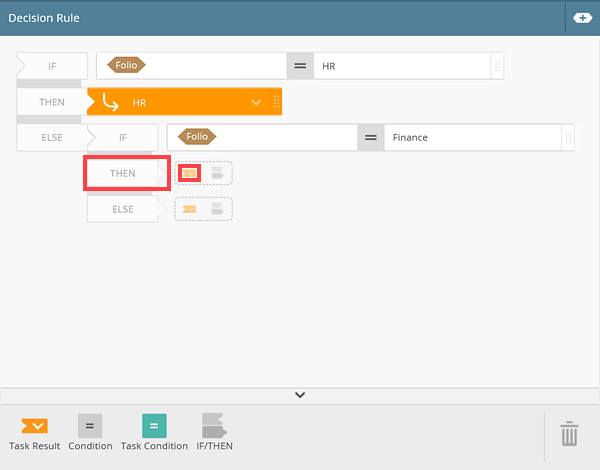Click the Finance value input field
Screen dimensions: 600x470
pos(473,137)
